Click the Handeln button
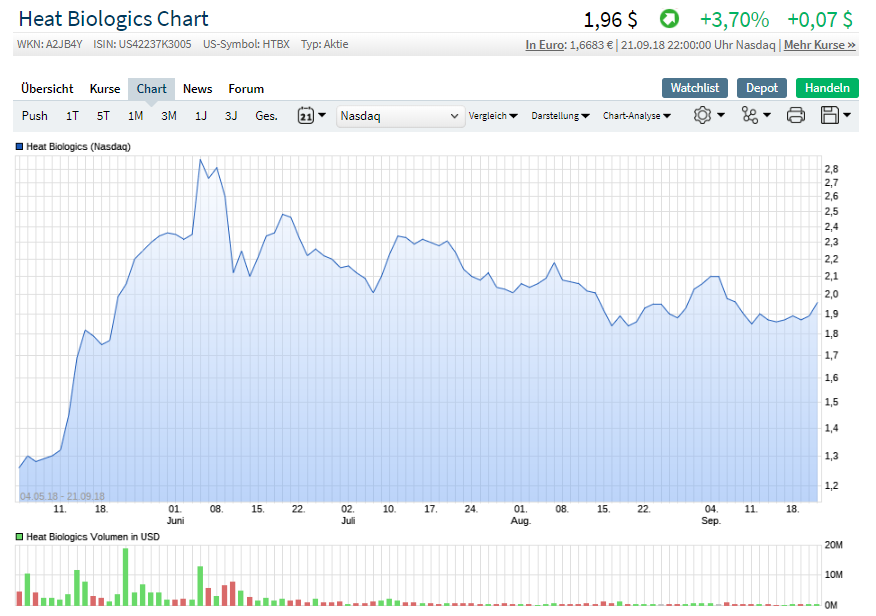Screen dimensions: 876x616 pyautogui.click(x=827, y=88)
